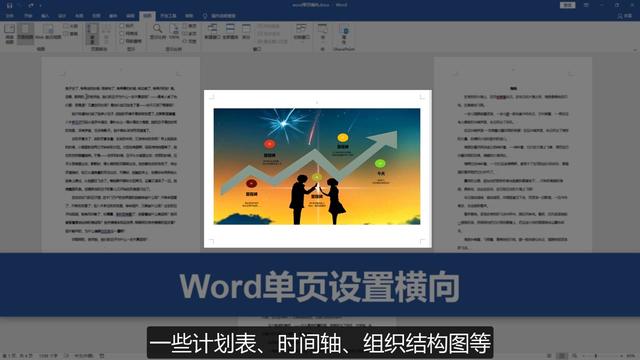The width and height of the screenshot is (640, 360).
Task: Select Vertical page movement
Action: pos(92,34)
